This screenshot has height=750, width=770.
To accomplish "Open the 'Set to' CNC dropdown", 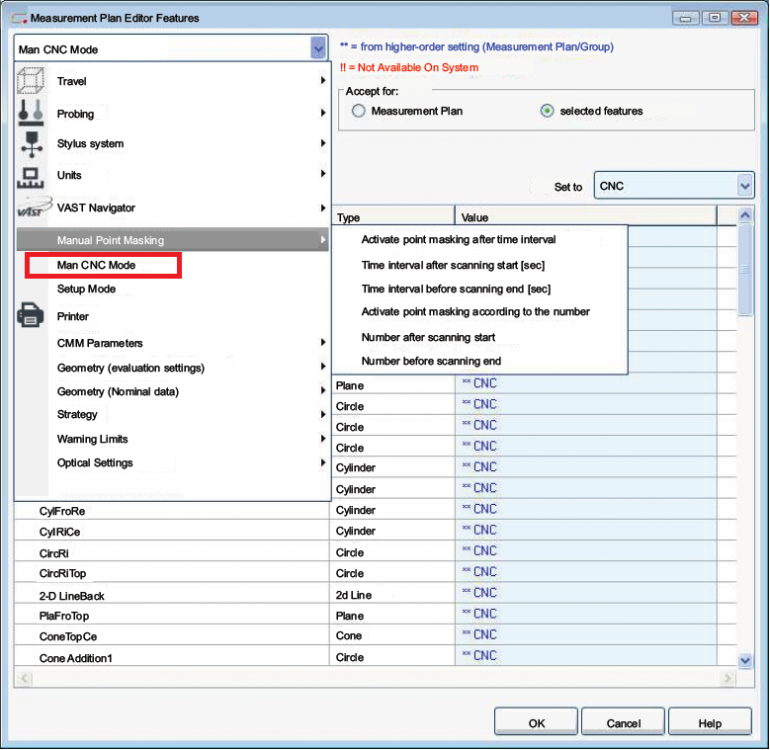I will 744,186.
